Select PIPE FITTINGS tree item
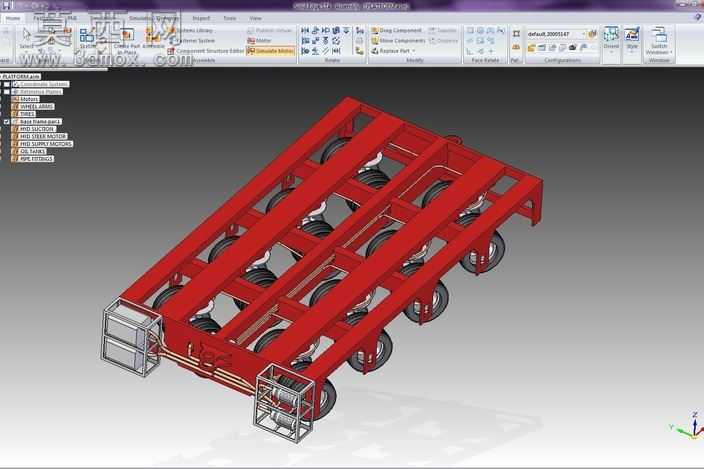This screenshot has height=469, width=704. 36,159
